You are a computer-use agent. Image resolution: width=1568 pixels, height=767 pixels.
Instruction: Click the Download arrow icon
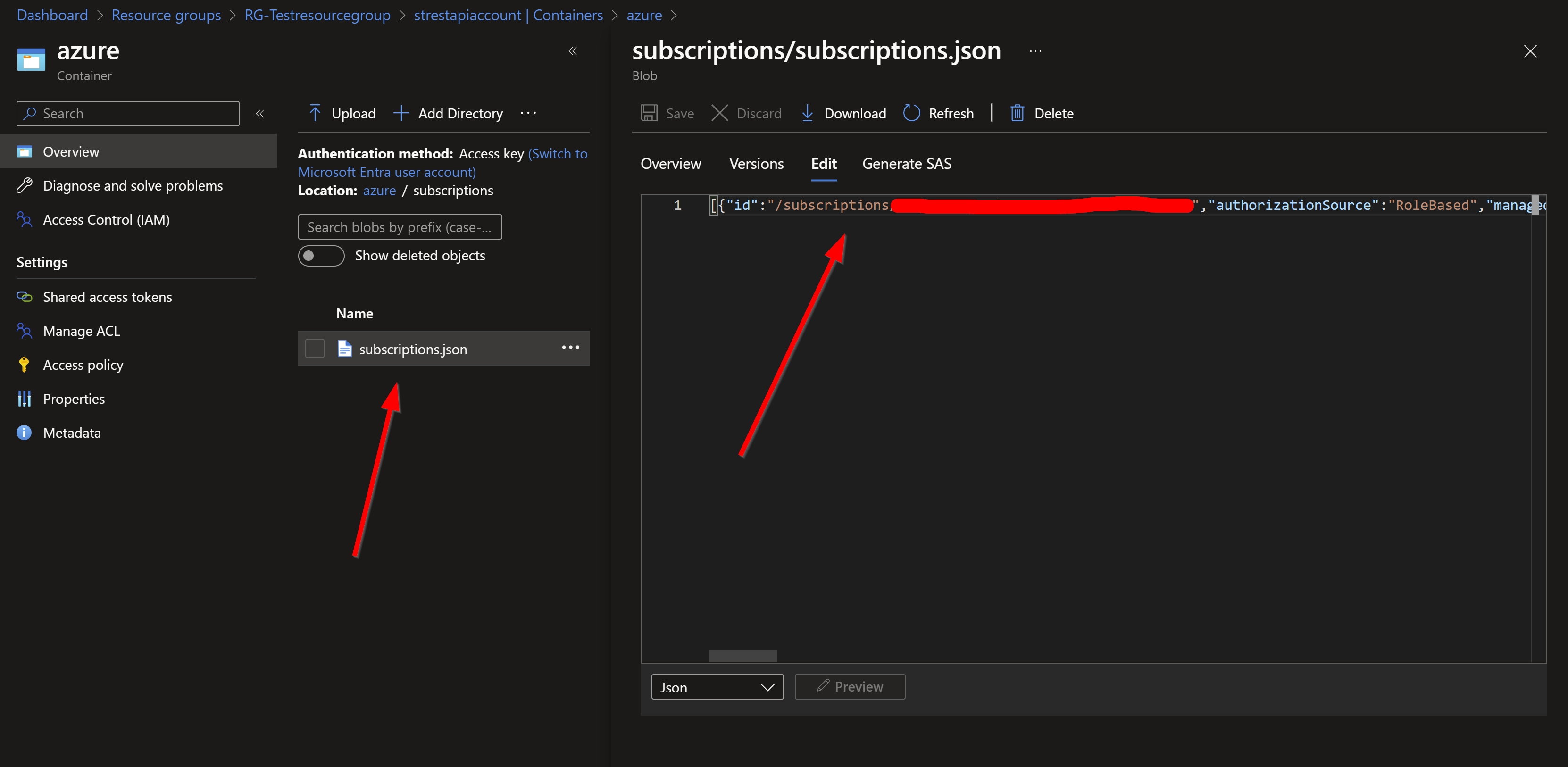point(807,113)
